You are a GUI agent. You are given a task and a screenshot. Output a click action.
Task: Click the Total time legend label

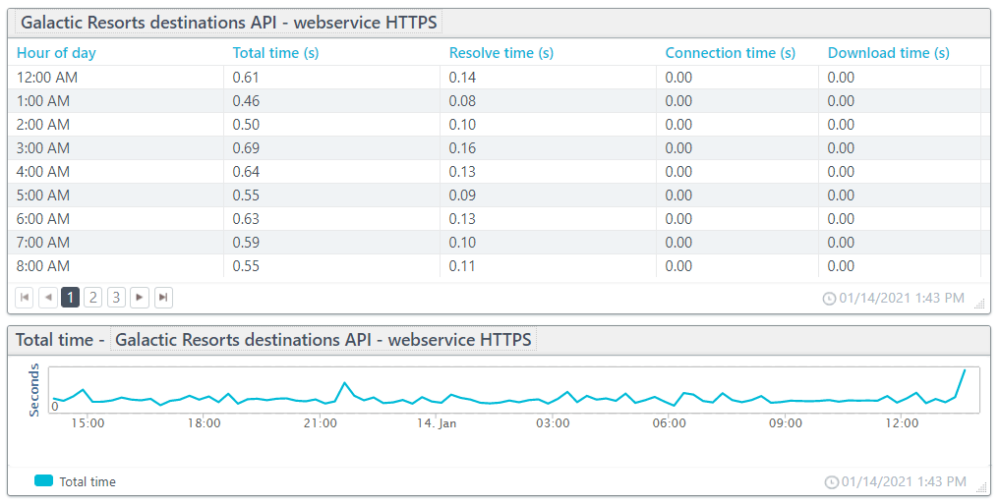[x=87, y=482]
